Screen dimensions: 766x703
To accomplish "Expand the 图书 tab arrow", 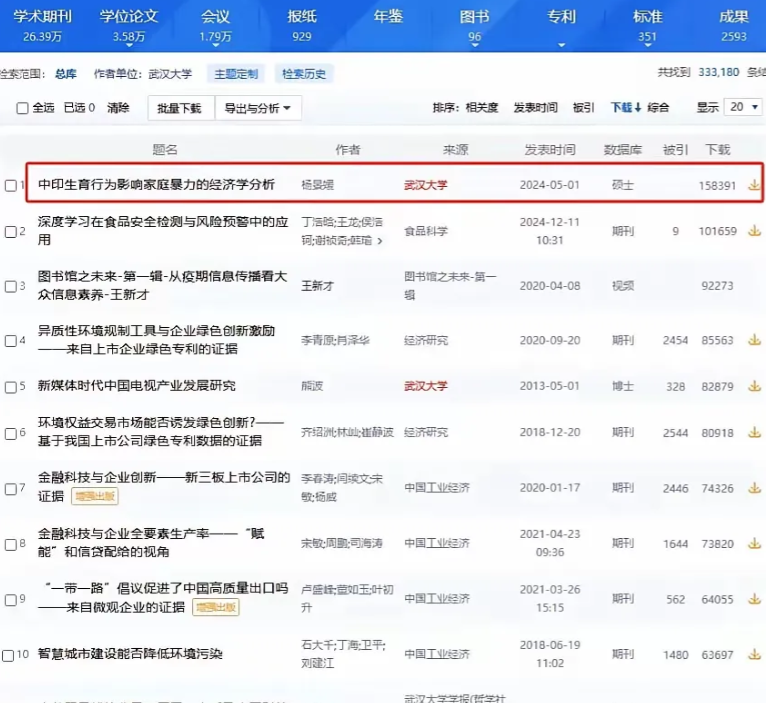I will pyautogui.click(x=474, y=45).
